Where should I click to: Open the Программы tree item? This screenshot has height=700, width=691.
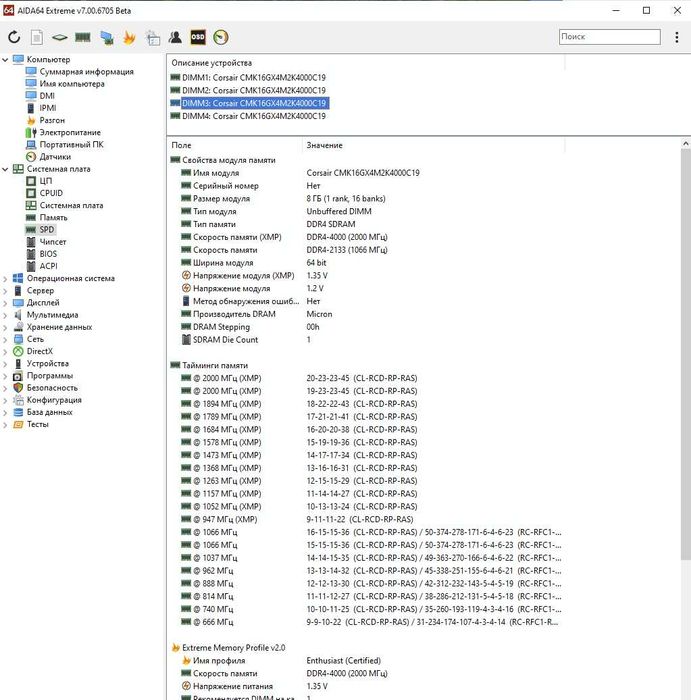[x=50, y=375]
